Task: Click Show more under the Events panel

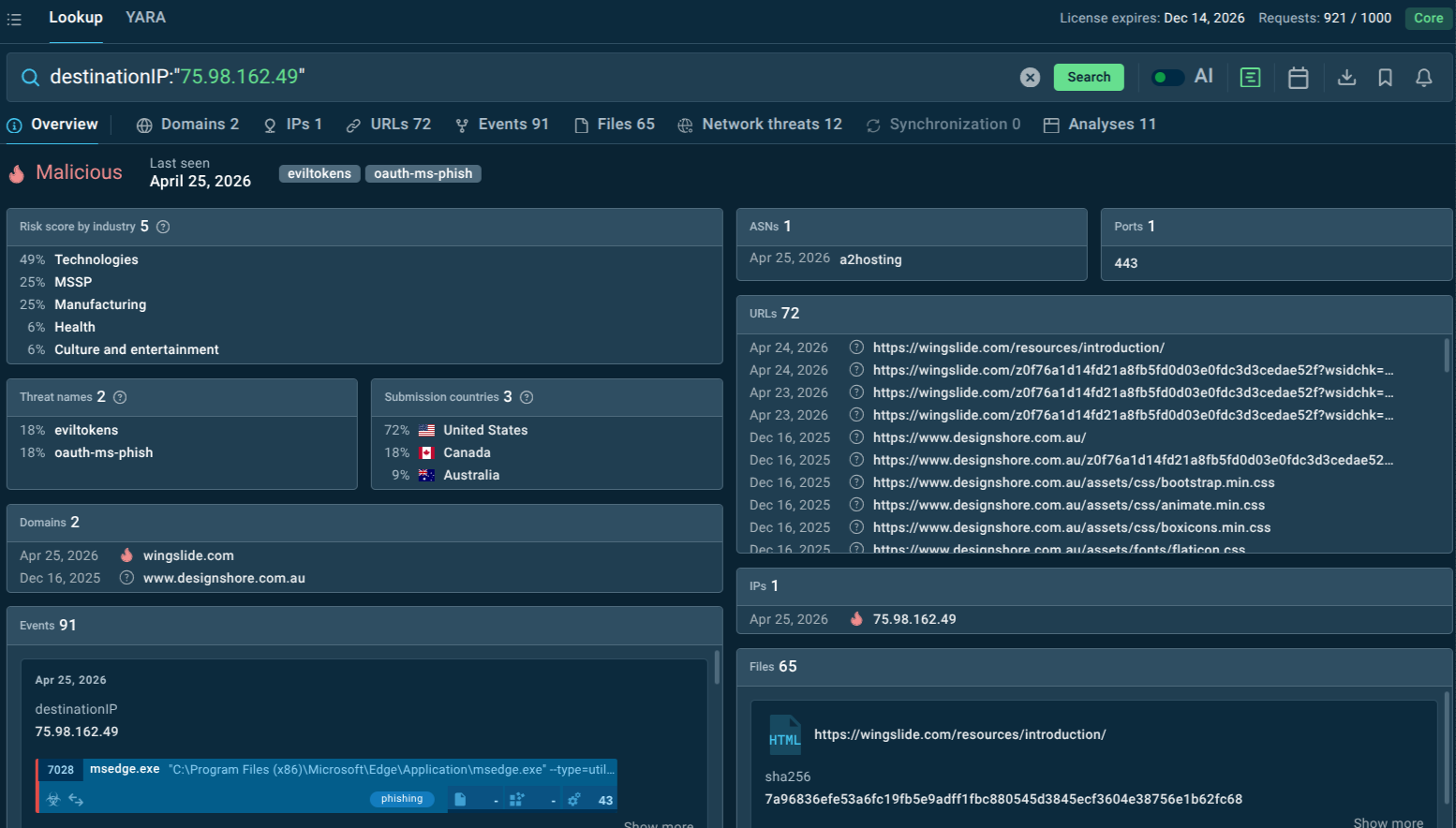Action: click(658, 823)
